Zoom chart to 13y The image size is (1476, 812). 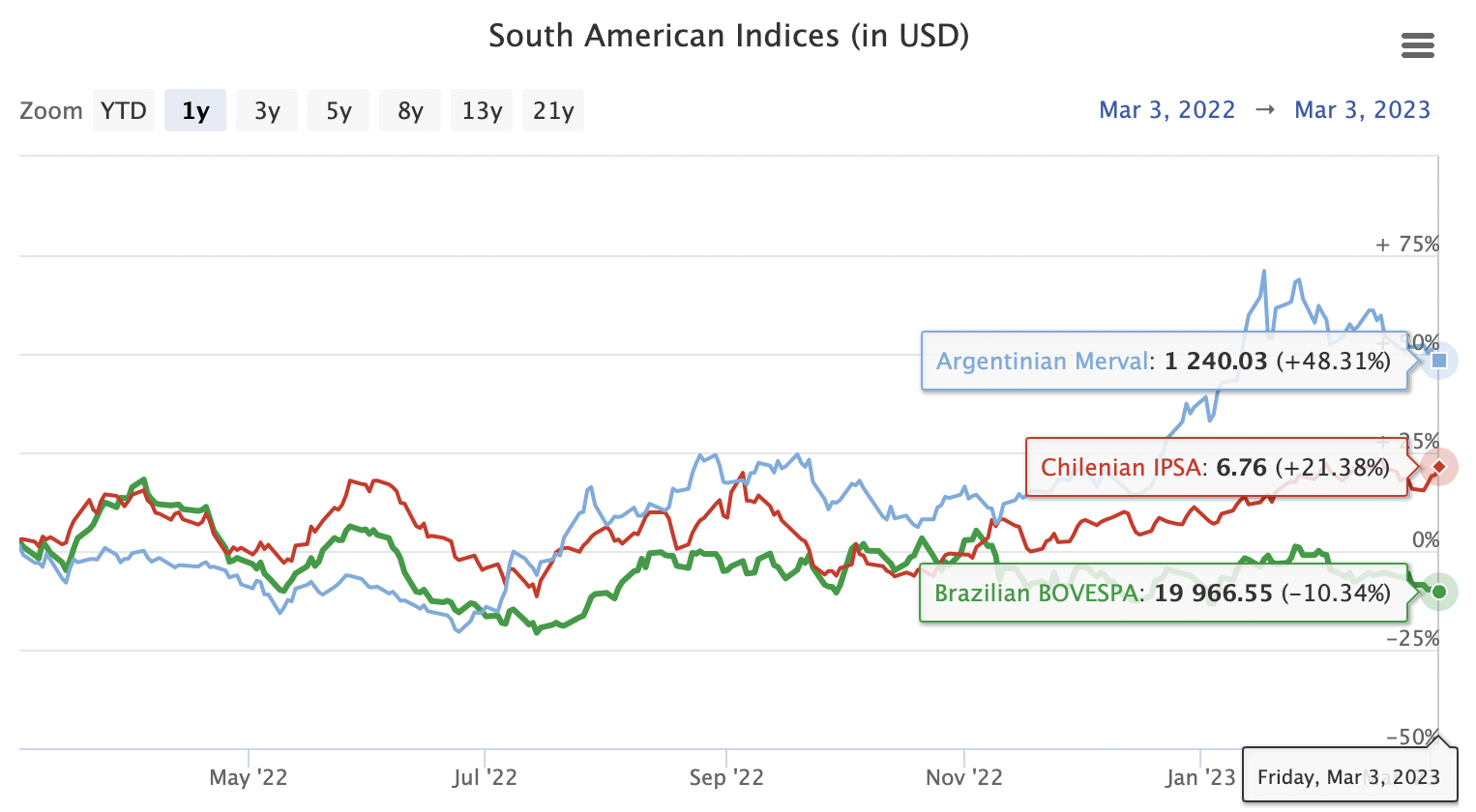coord(482,110)
